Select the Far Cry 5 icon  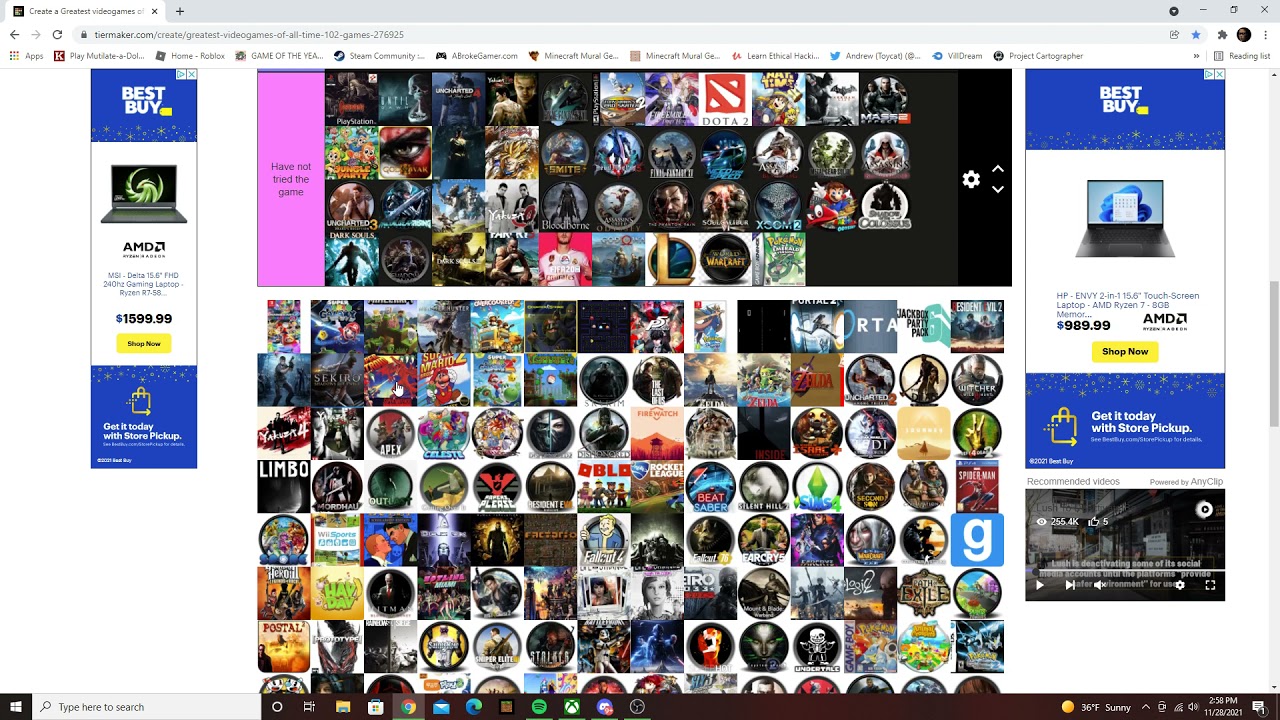764,540
